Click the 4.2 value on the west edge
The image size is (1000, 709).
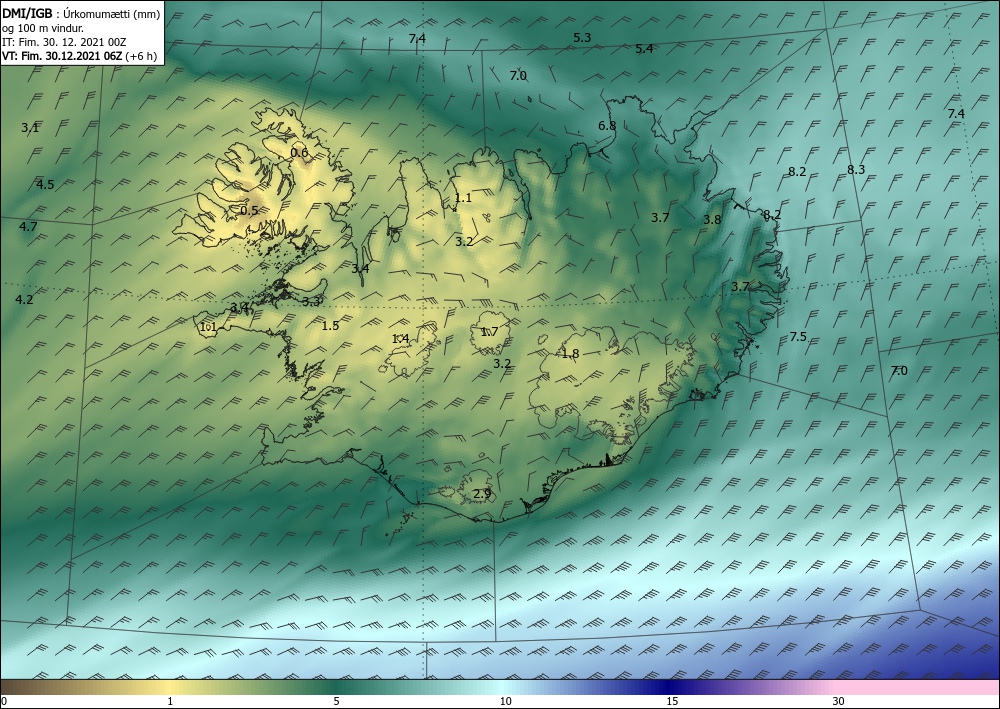(x=24, y=300)
